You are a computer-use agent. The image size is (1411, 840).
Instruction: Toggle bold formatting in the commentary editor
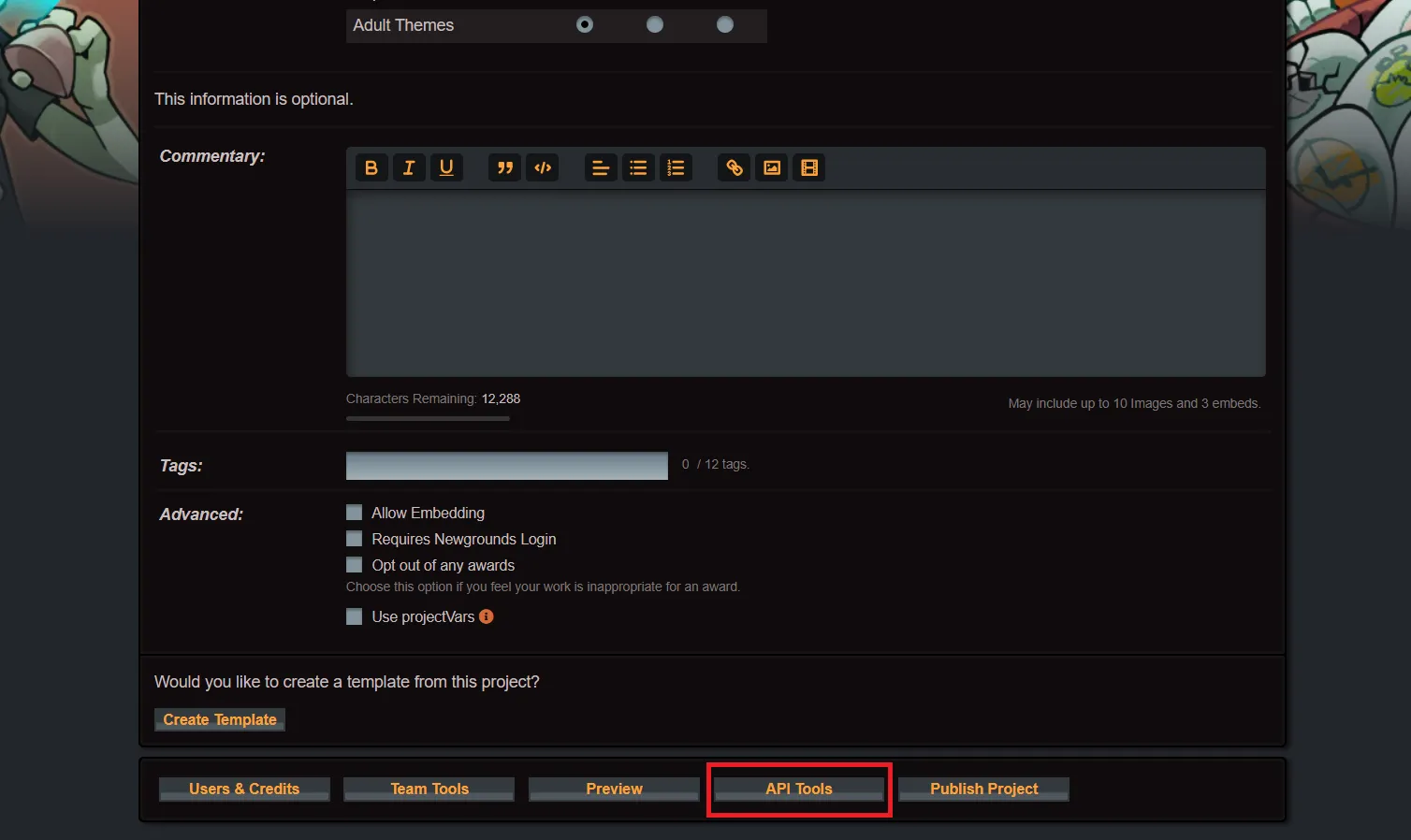pos(371,167)
